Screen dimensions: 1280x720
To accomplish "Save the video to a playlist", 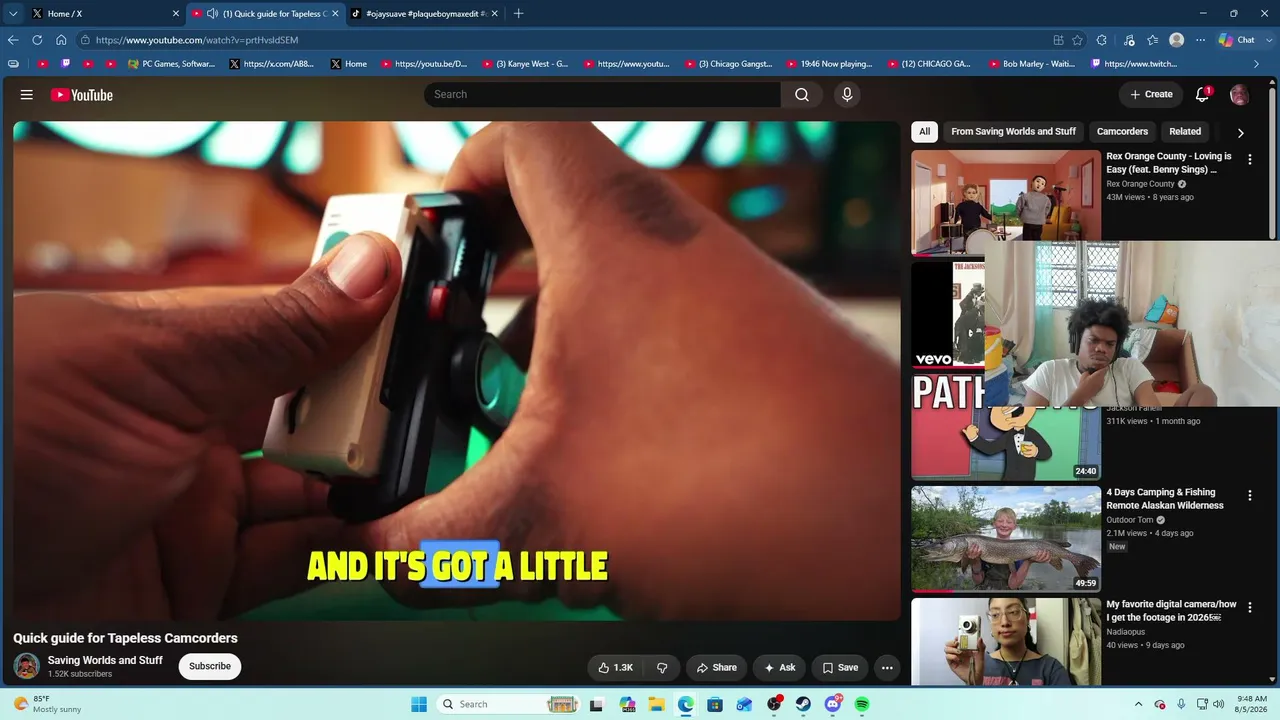I will pos(840,668).
